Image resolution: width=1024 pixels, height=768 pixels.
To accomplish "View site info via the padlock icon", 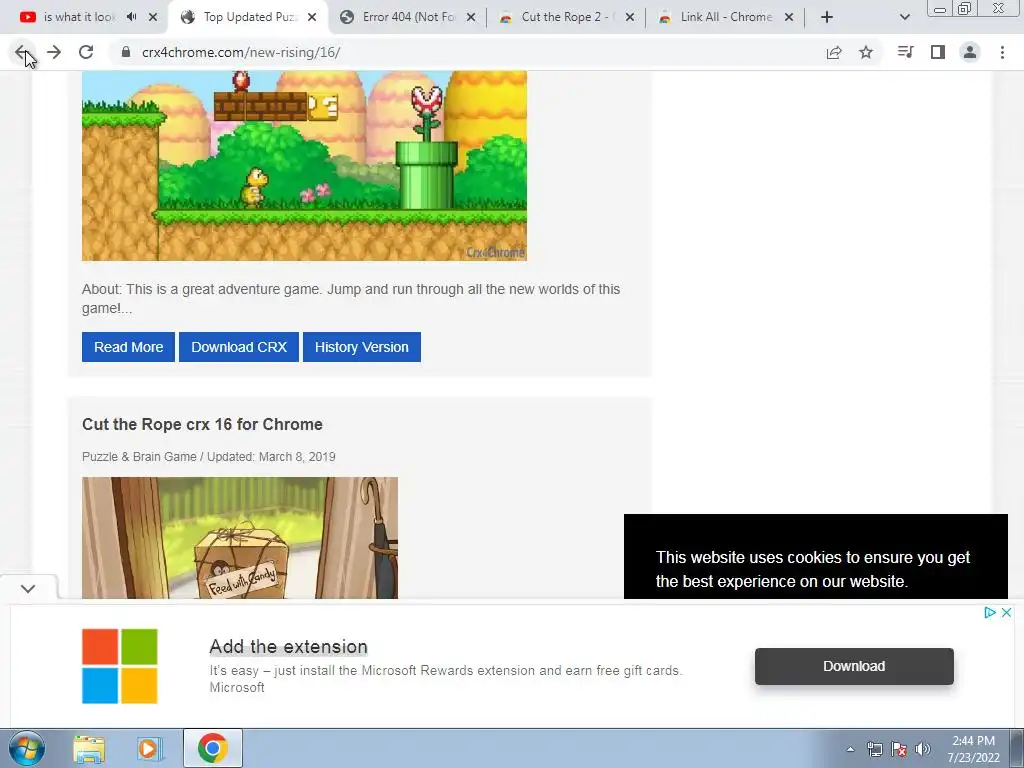I will click(126, 52).
